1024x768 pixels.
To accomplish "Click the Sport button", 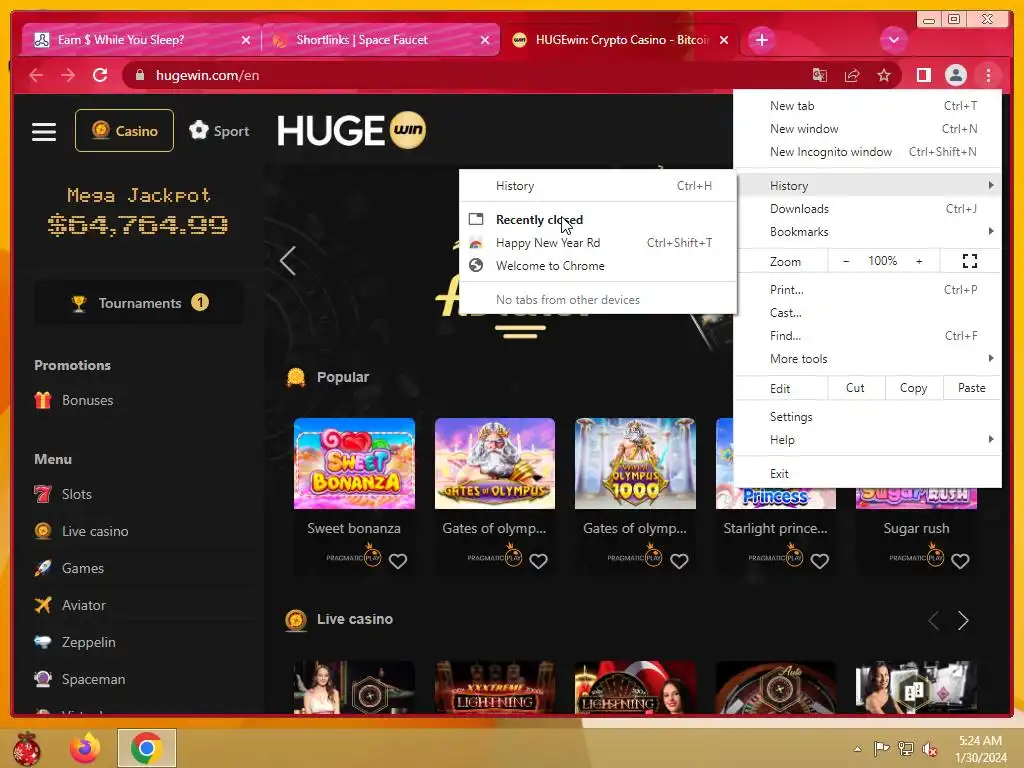I will [219, 131].
